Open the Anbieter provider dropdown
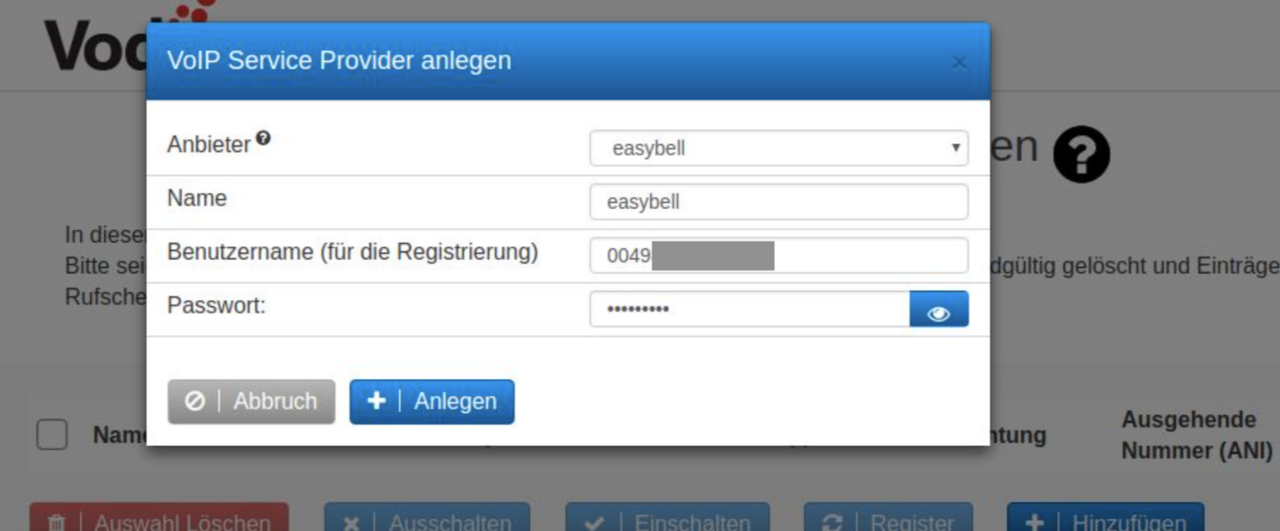This screenshot has width=1280, height=531. coord(778,148)
